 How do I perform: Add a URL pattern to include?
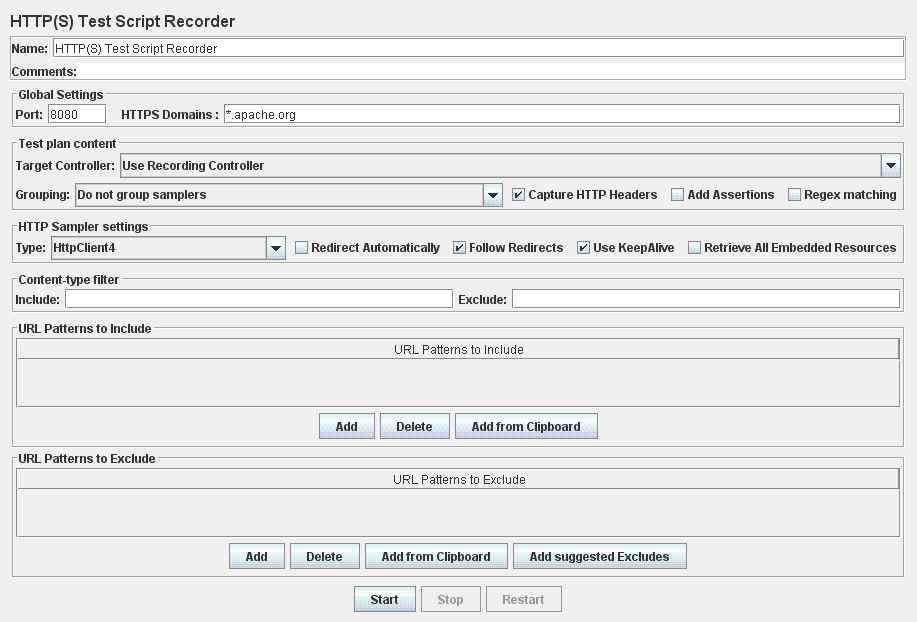(346, 426)
